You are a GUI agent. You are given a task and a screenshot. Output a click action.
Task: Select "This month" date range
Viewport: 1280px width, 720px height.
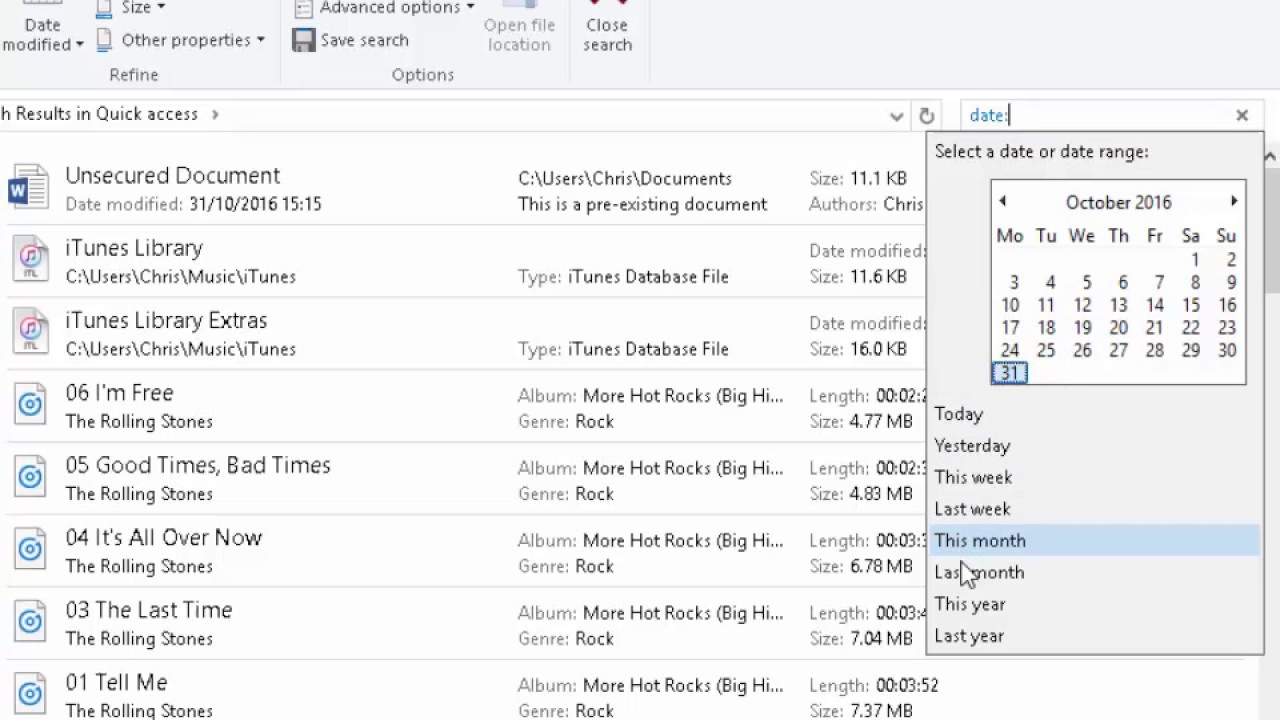click(980, 541)
